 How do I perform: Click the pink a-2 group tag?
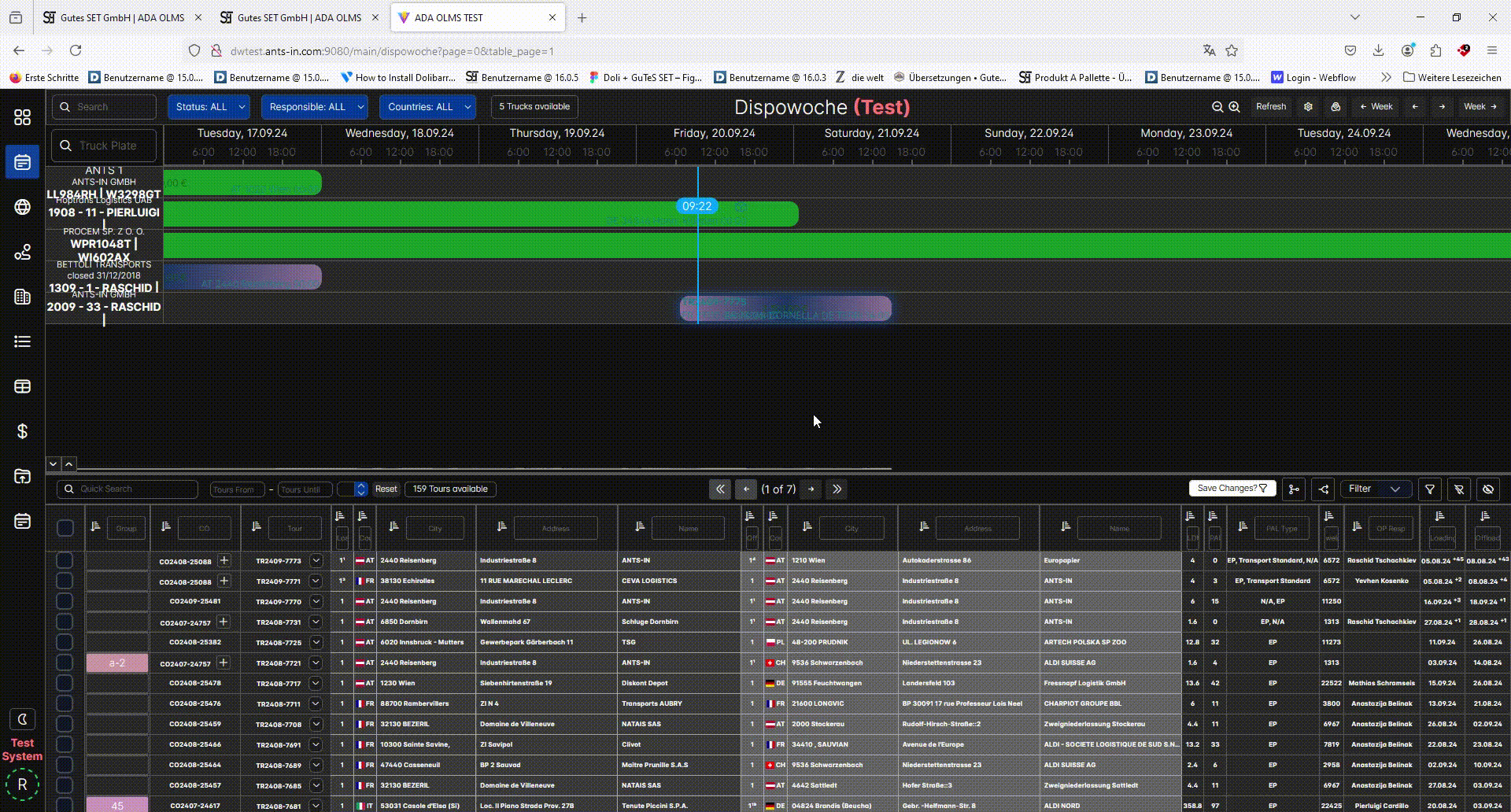[x=117, y=663]
